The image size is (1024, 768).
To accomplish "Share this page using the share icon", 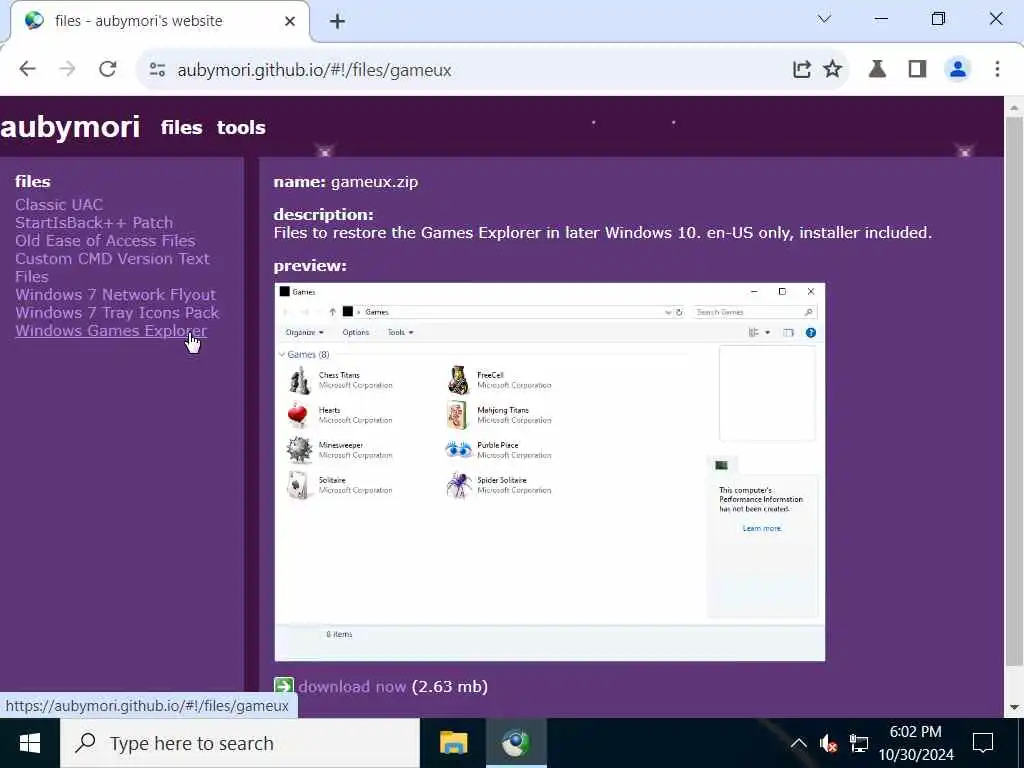I will (802, 69).
